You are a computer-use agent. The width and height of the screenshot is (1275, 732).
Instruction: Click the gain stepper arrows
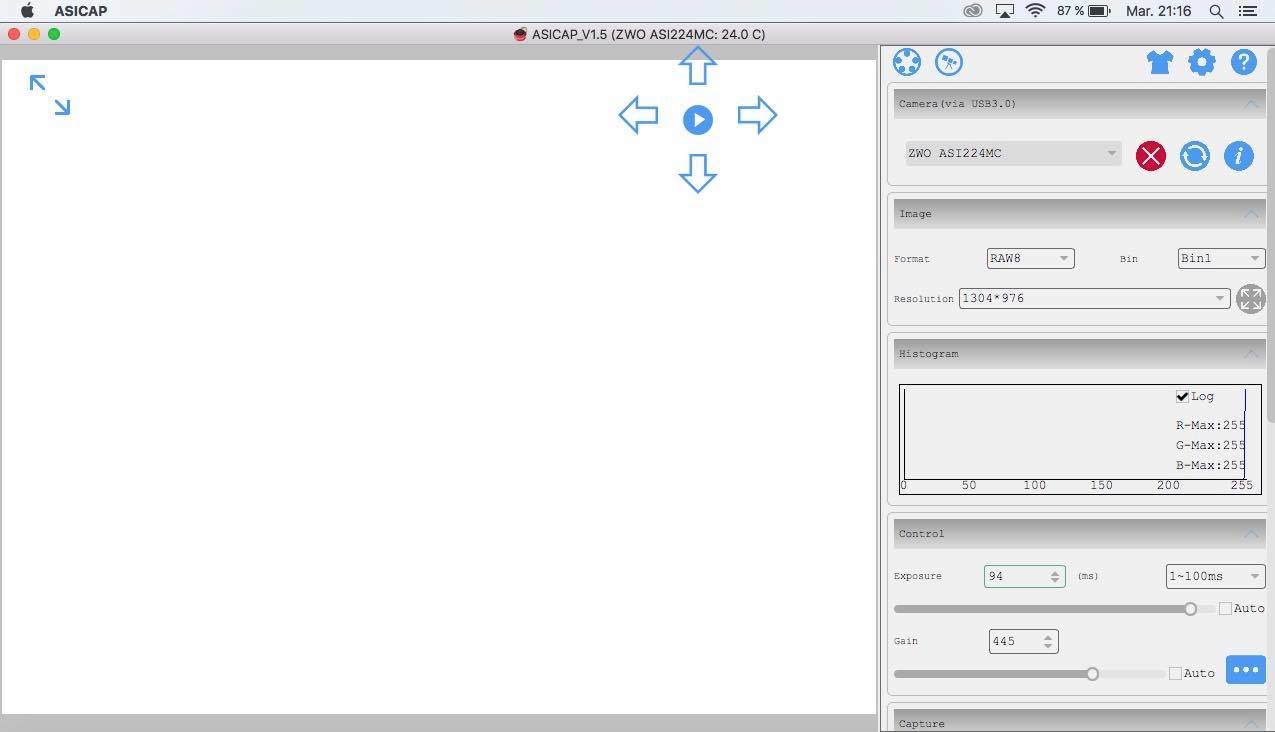1048,641
